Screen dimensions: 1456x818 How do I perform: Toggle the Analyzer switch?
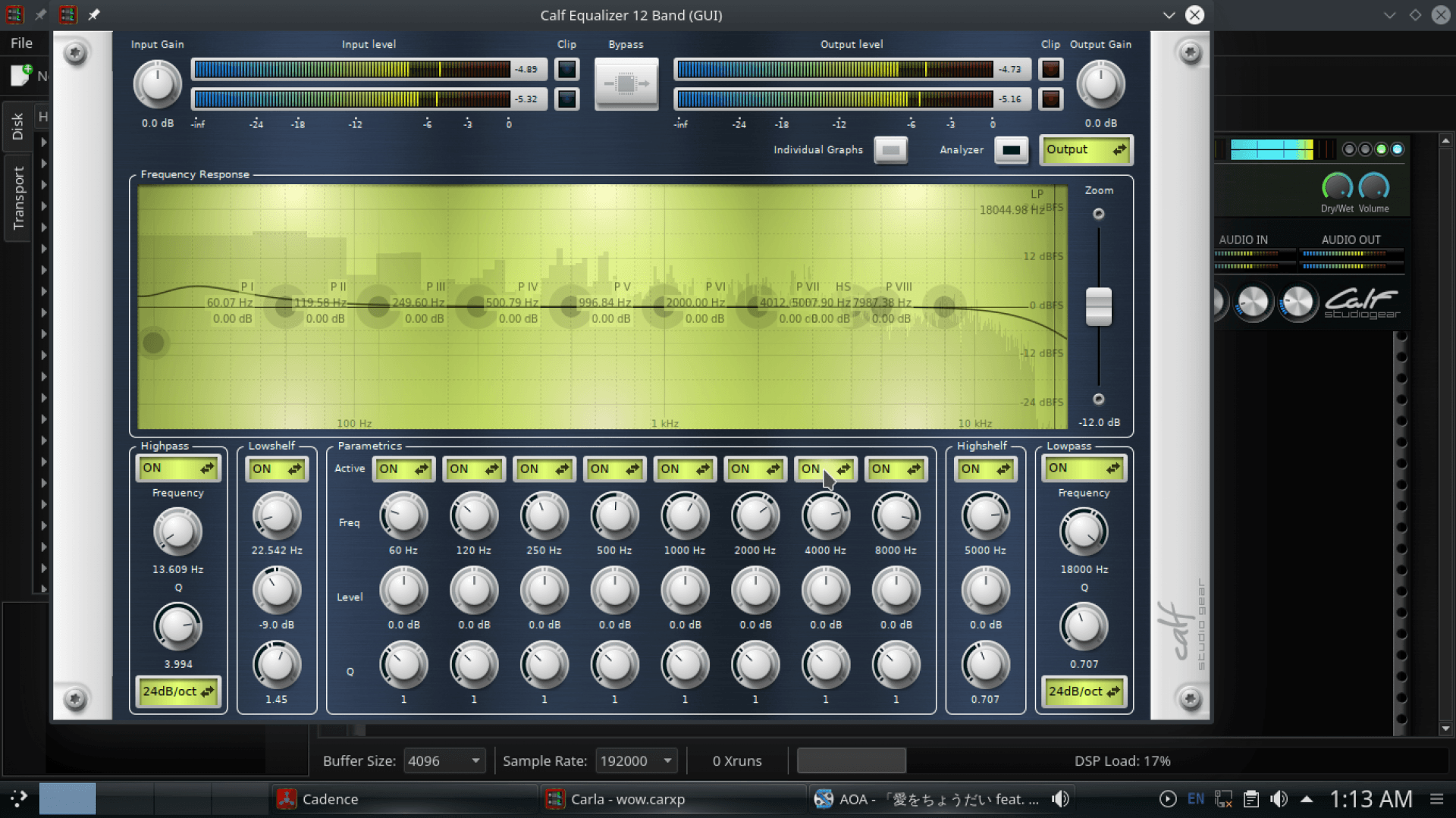(1011, 150)
